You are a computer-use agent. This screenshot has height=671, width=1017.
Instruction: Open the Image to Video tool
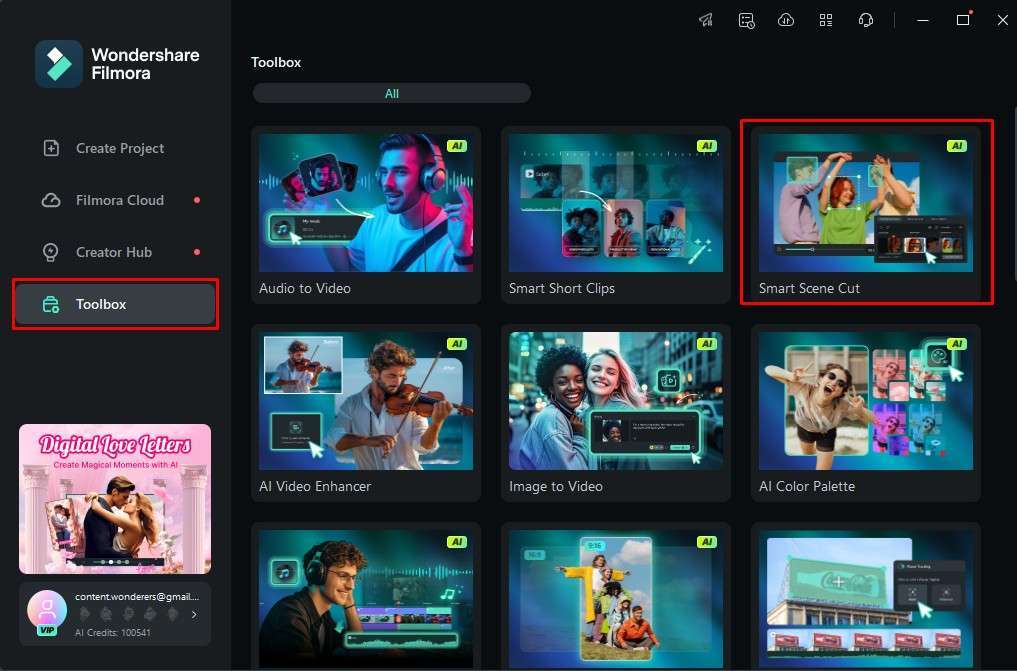coord(616,413)
